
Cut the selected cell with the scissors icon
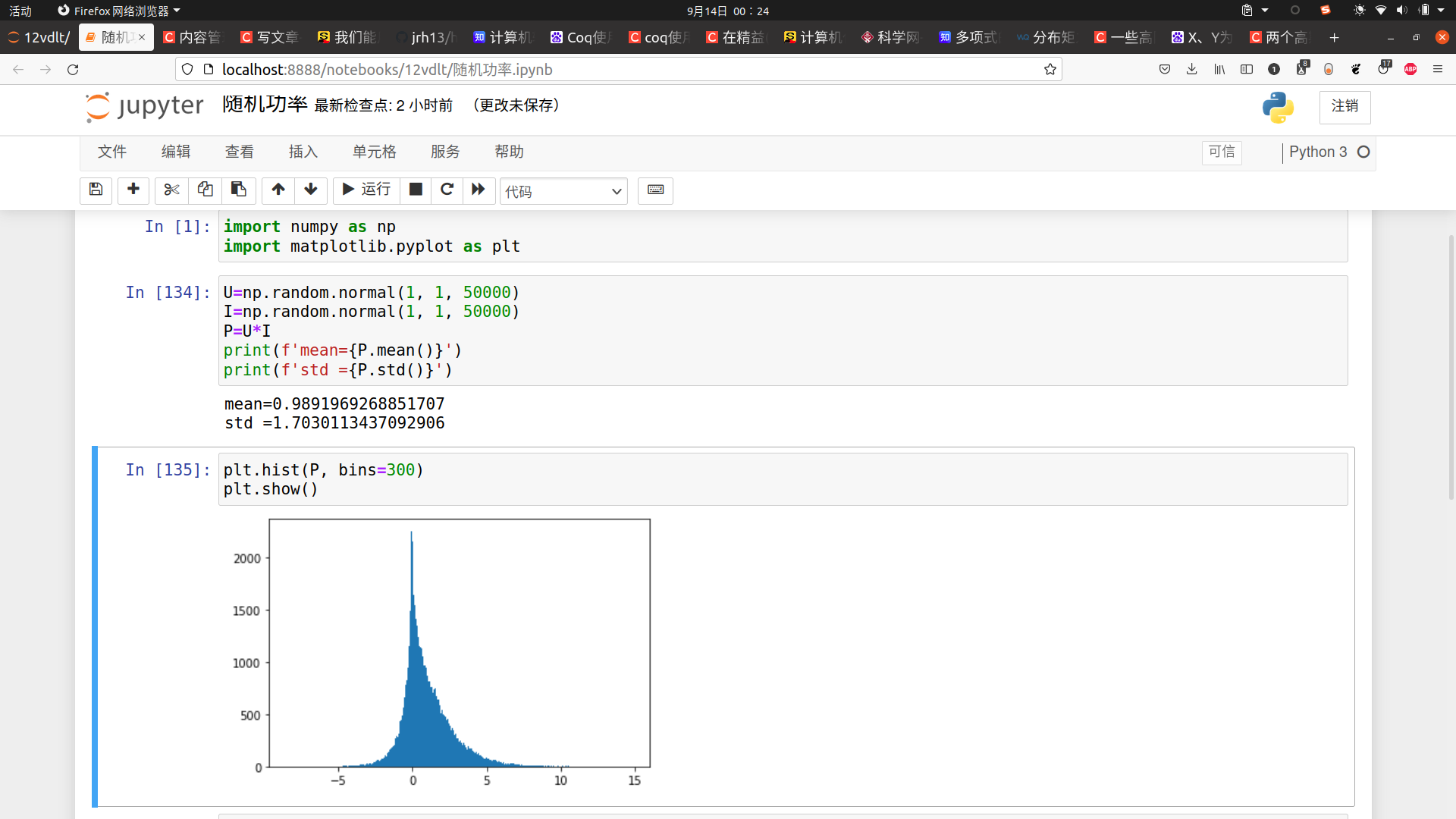pyautogui.click(x=171, y=190)
